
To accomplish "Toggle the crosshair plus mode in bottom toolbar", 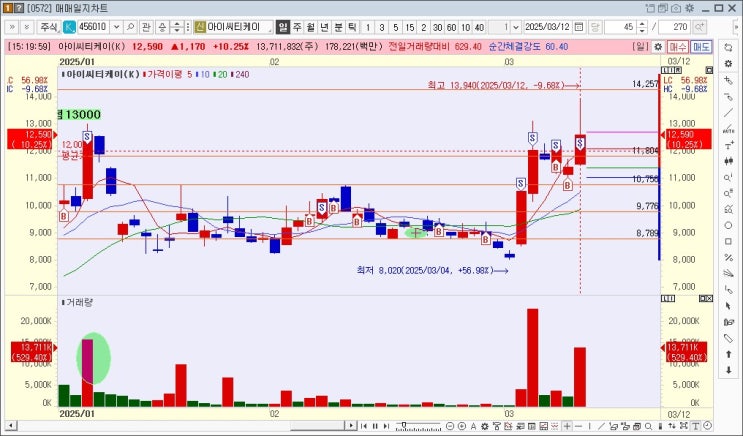I will click(567, 426).
